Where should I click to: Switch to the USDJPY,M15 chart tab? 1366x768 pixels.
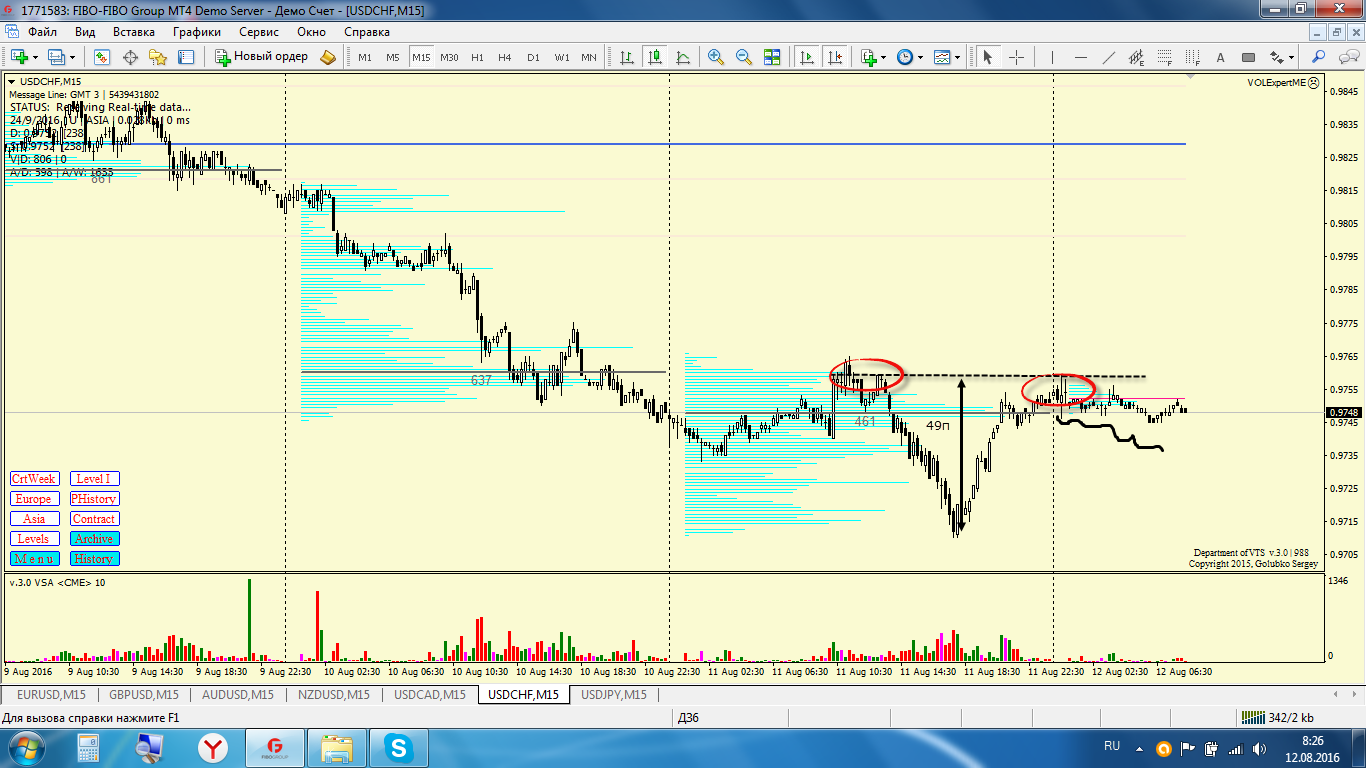coord(614,694)
